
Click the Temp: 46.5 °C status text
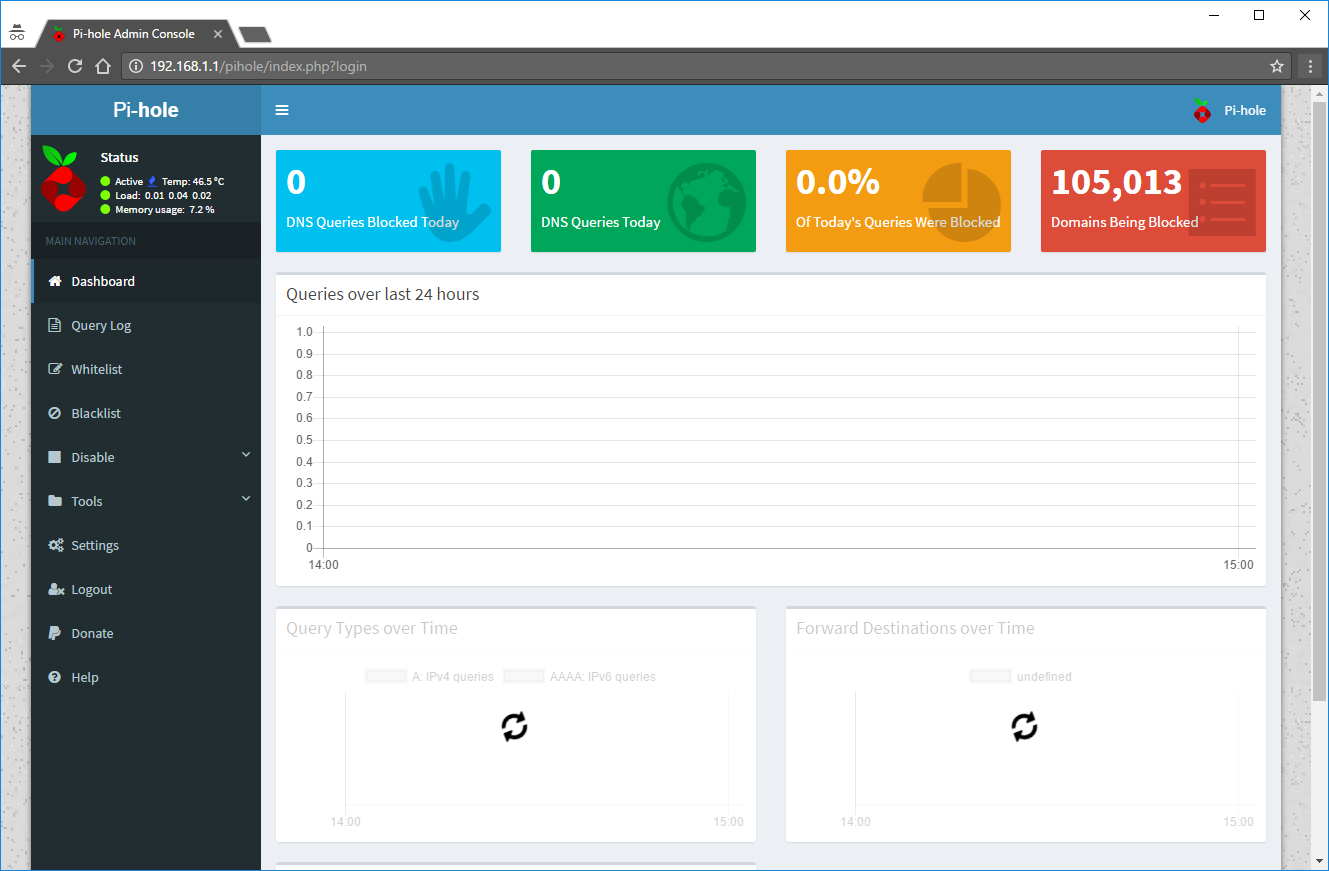coord(193,182)
